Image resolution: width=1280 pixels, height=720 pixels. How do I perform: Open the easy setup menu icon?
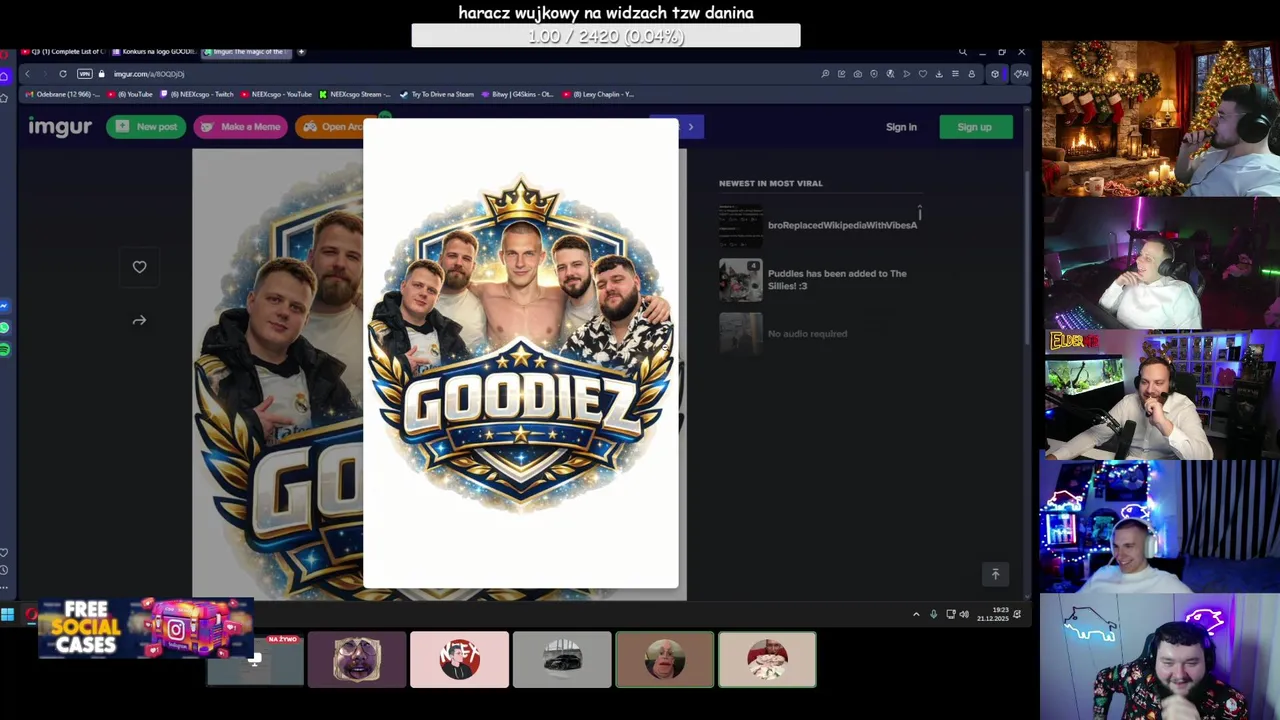(955, 74)
